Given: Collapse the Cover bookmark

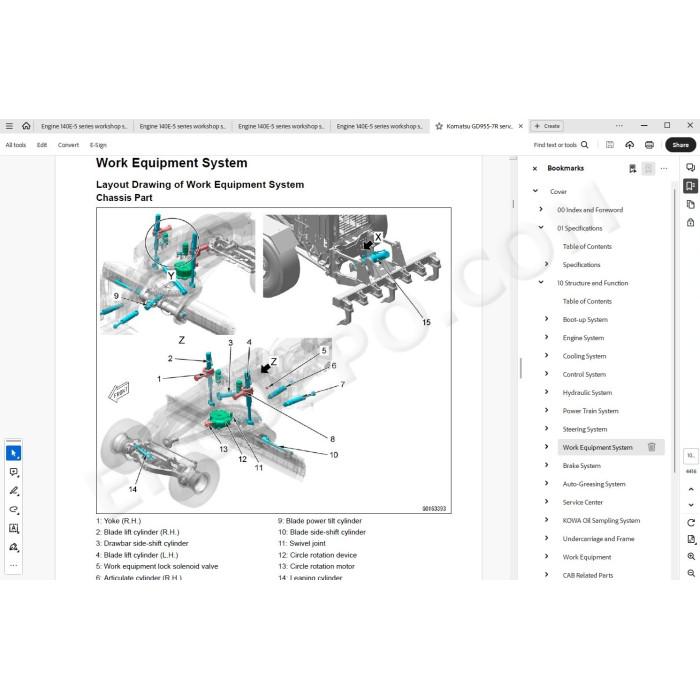Looking at the screenshot, I should click(x=535, y=191).
